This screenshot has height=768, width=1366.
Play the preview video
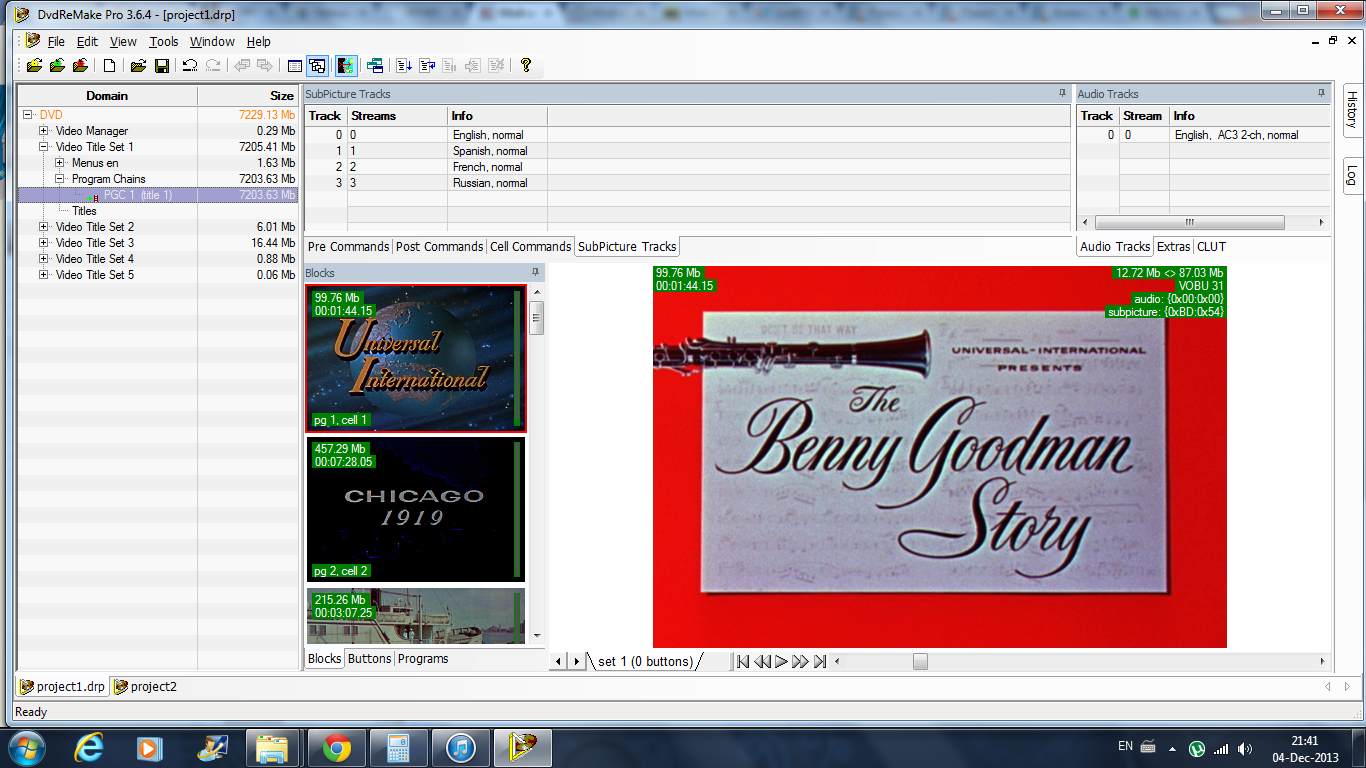click(x=782, y=661)
